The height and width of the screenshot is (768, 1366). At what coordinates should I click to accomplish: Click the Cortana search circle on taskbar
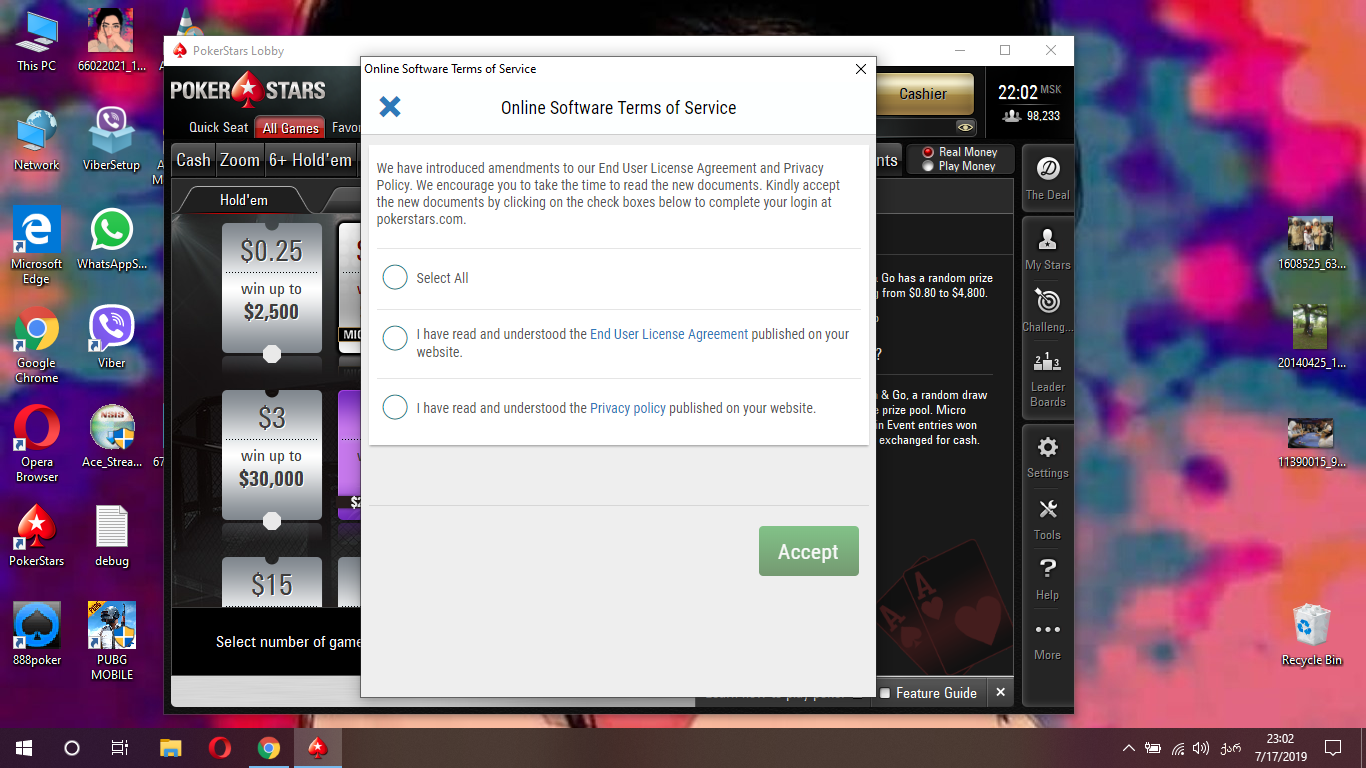coord(72,748)
